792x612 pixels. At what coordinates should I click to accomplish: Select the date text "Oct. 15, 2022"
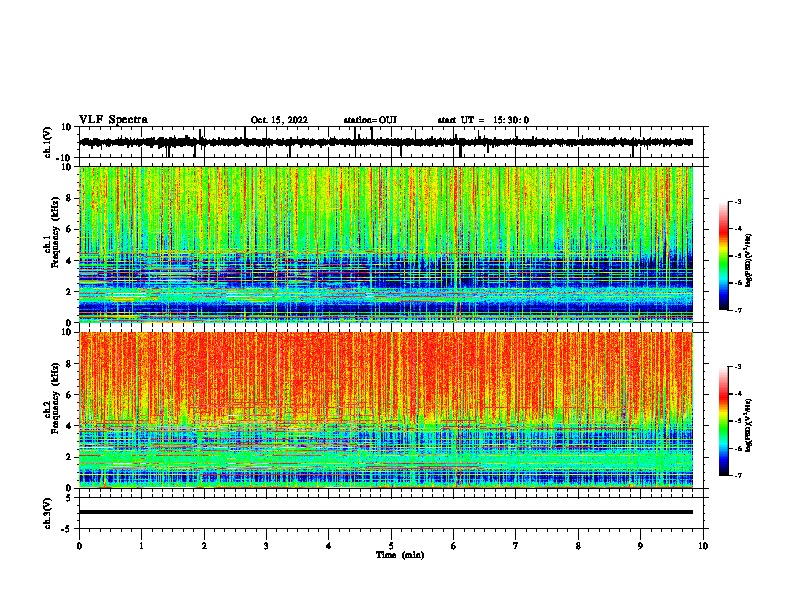click(x=279, y=120)
